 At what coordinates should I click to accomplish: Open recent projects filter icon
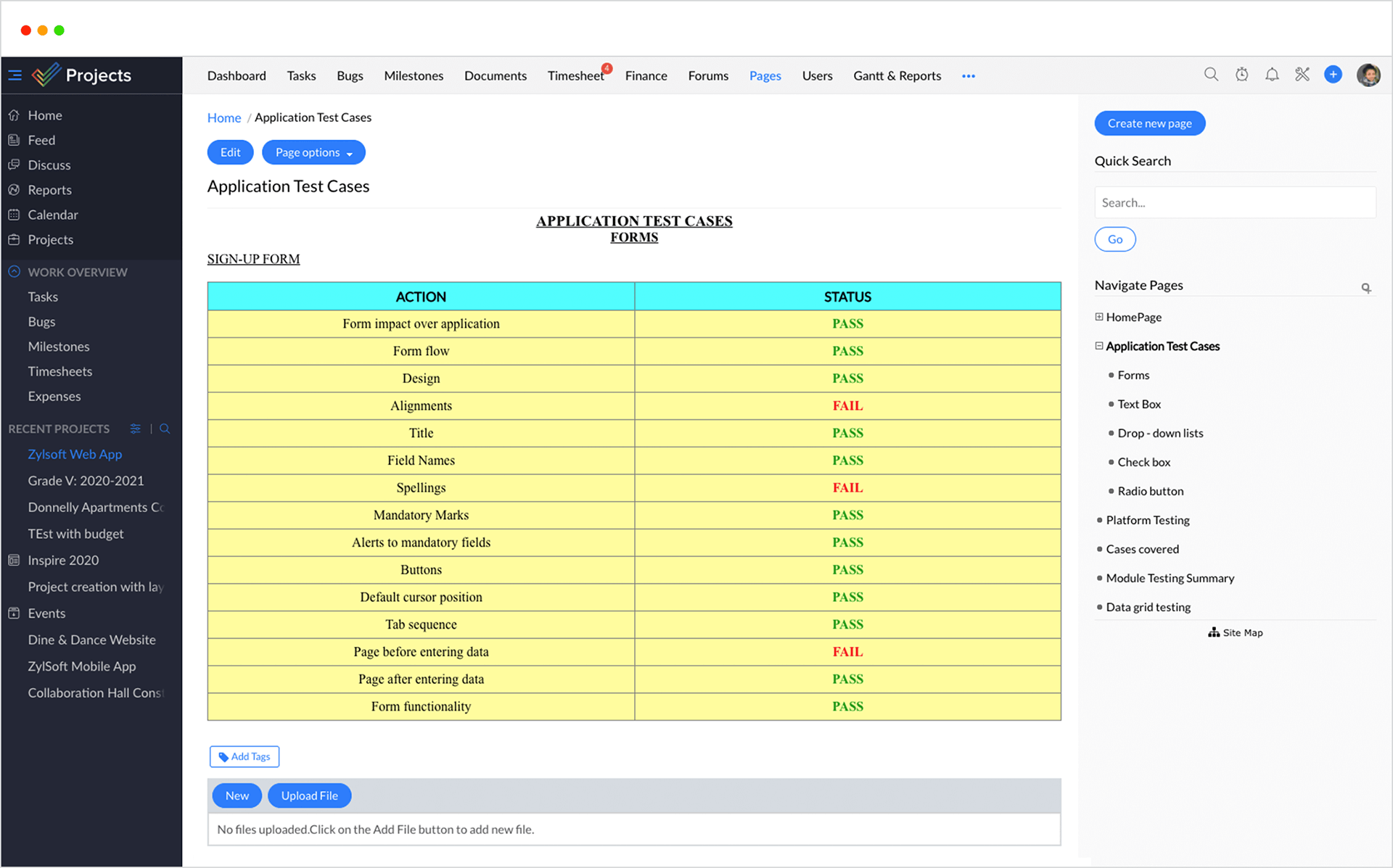(x=135, y=429)
